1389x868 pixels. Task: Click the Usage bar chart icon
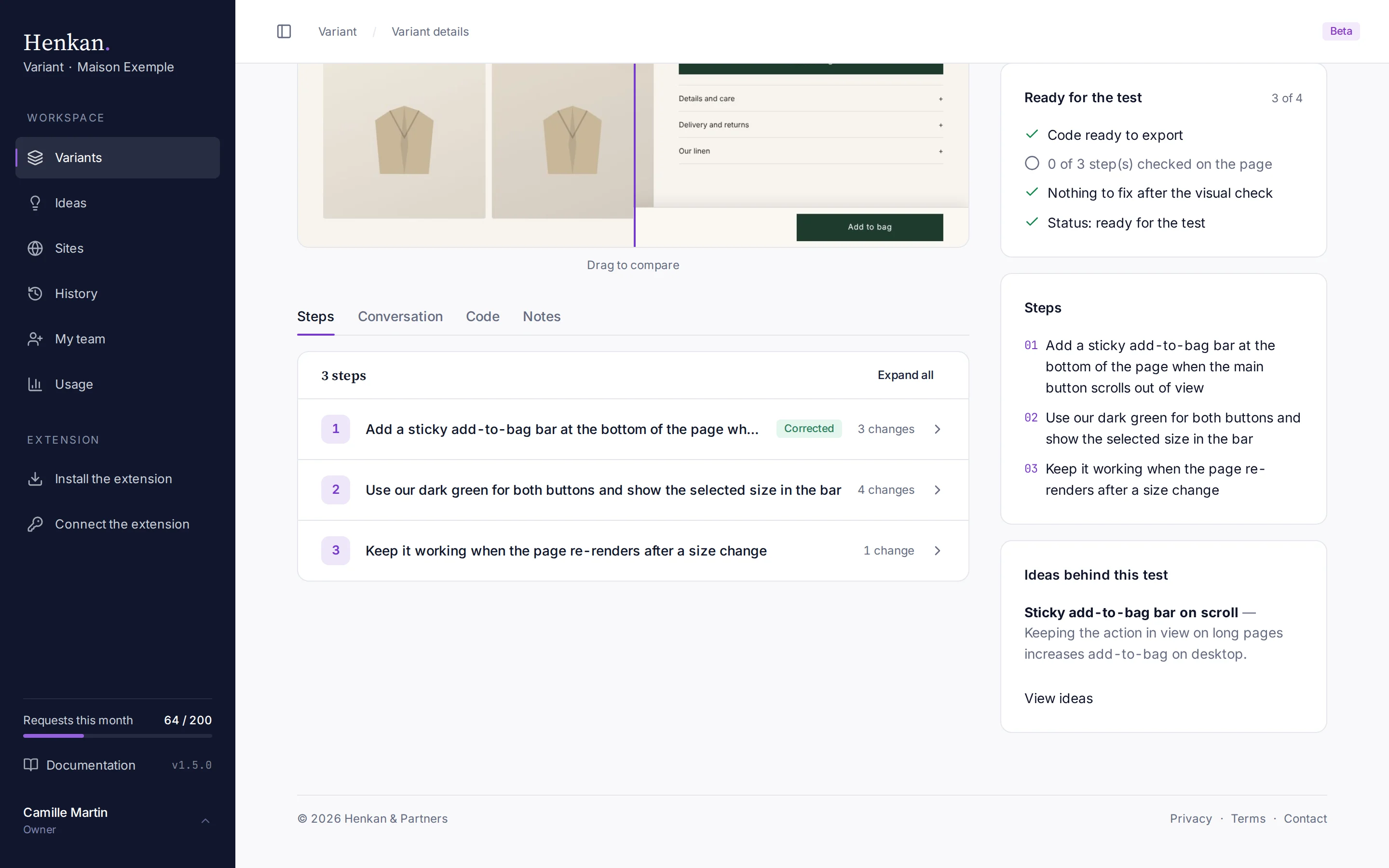[x=36, y=385]
